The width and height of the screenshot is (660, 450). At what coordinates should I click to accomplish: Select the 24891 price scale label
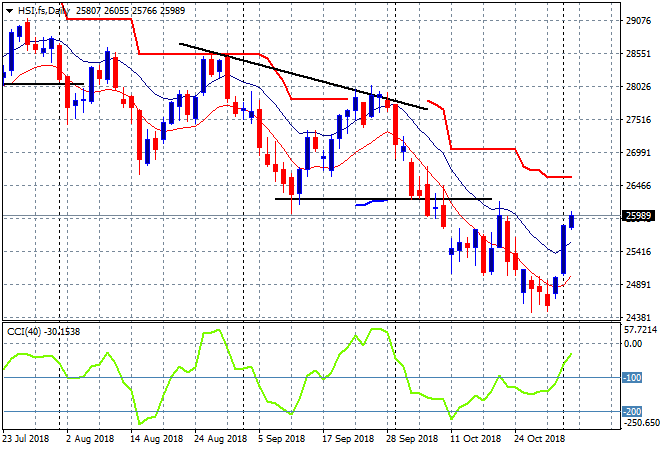(x=638, y=285)
